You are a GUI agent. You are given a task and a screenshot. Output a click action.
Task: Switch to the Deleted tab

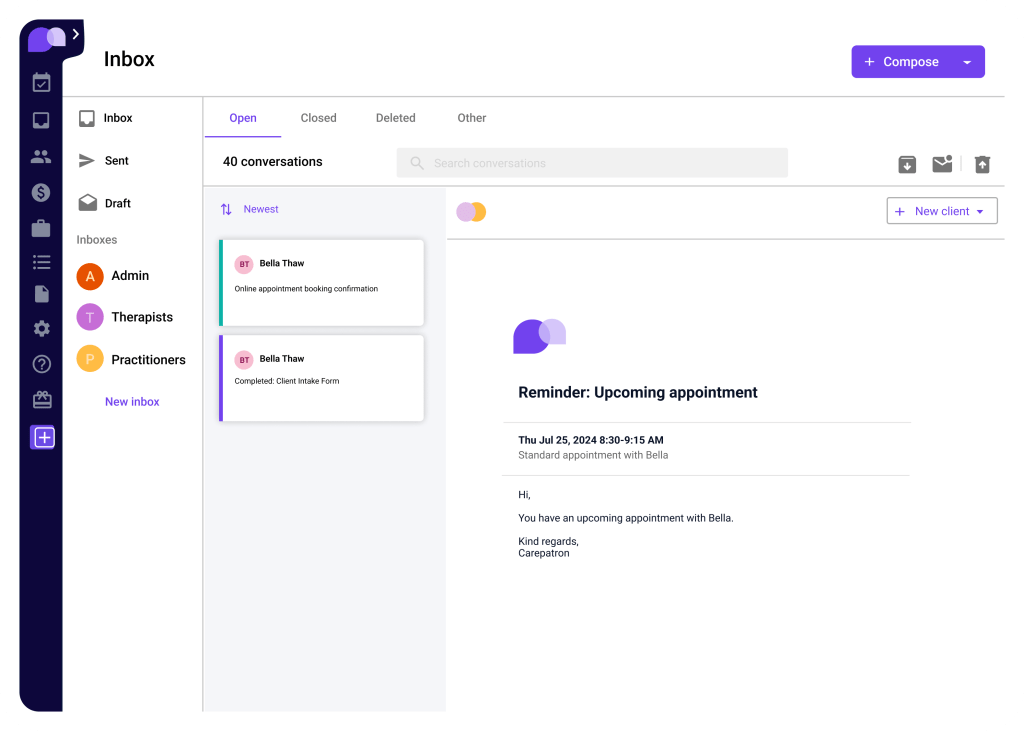[x=395, y=118]
